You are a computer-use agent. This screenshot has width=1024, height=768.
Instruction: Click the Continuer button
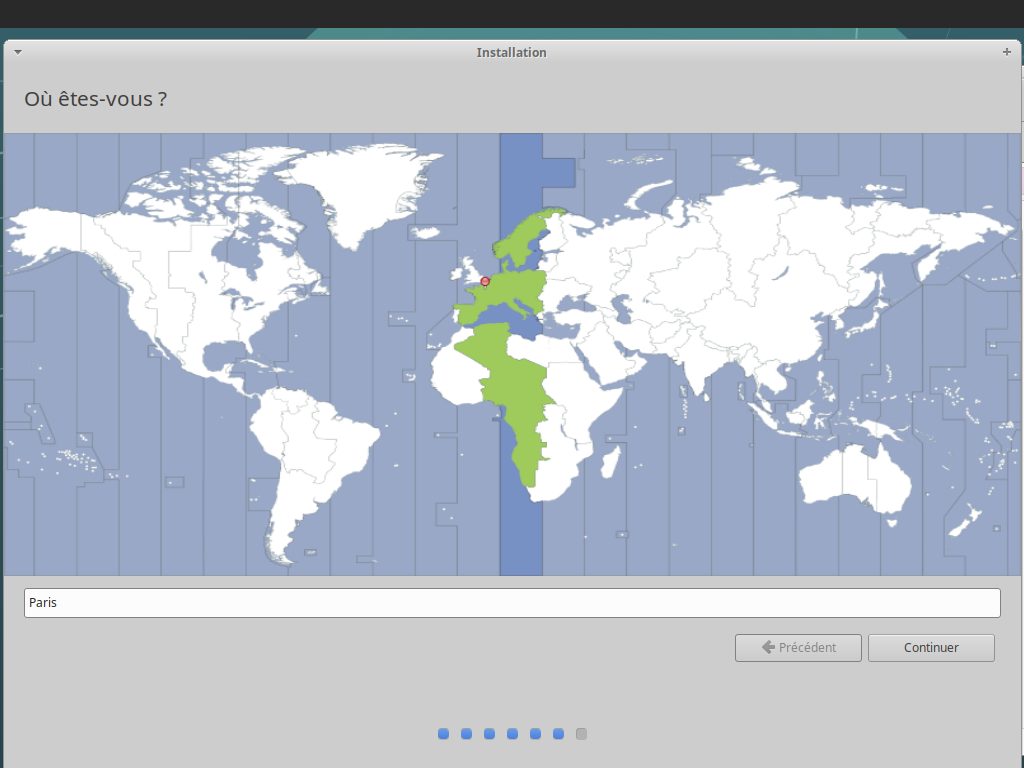point(931,648)
